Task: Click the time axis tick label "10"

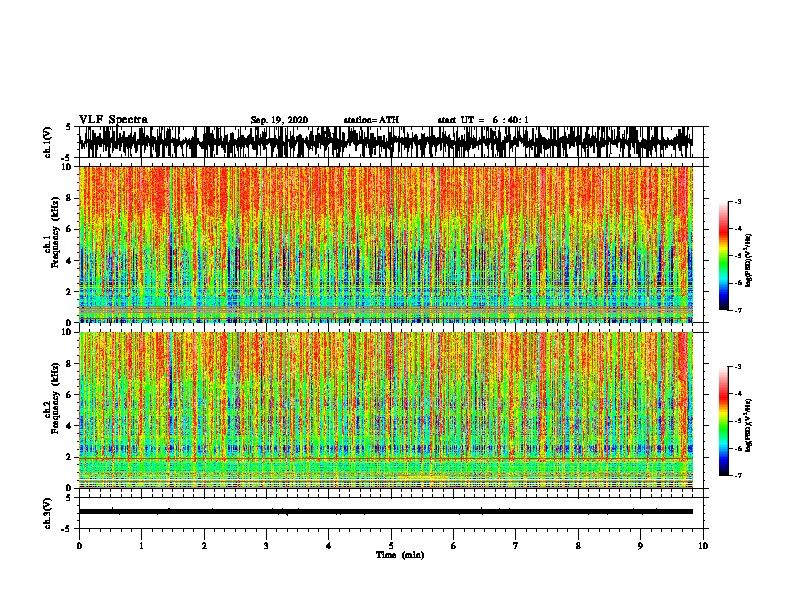Action: pyautogui.click(x=703, y=546)
